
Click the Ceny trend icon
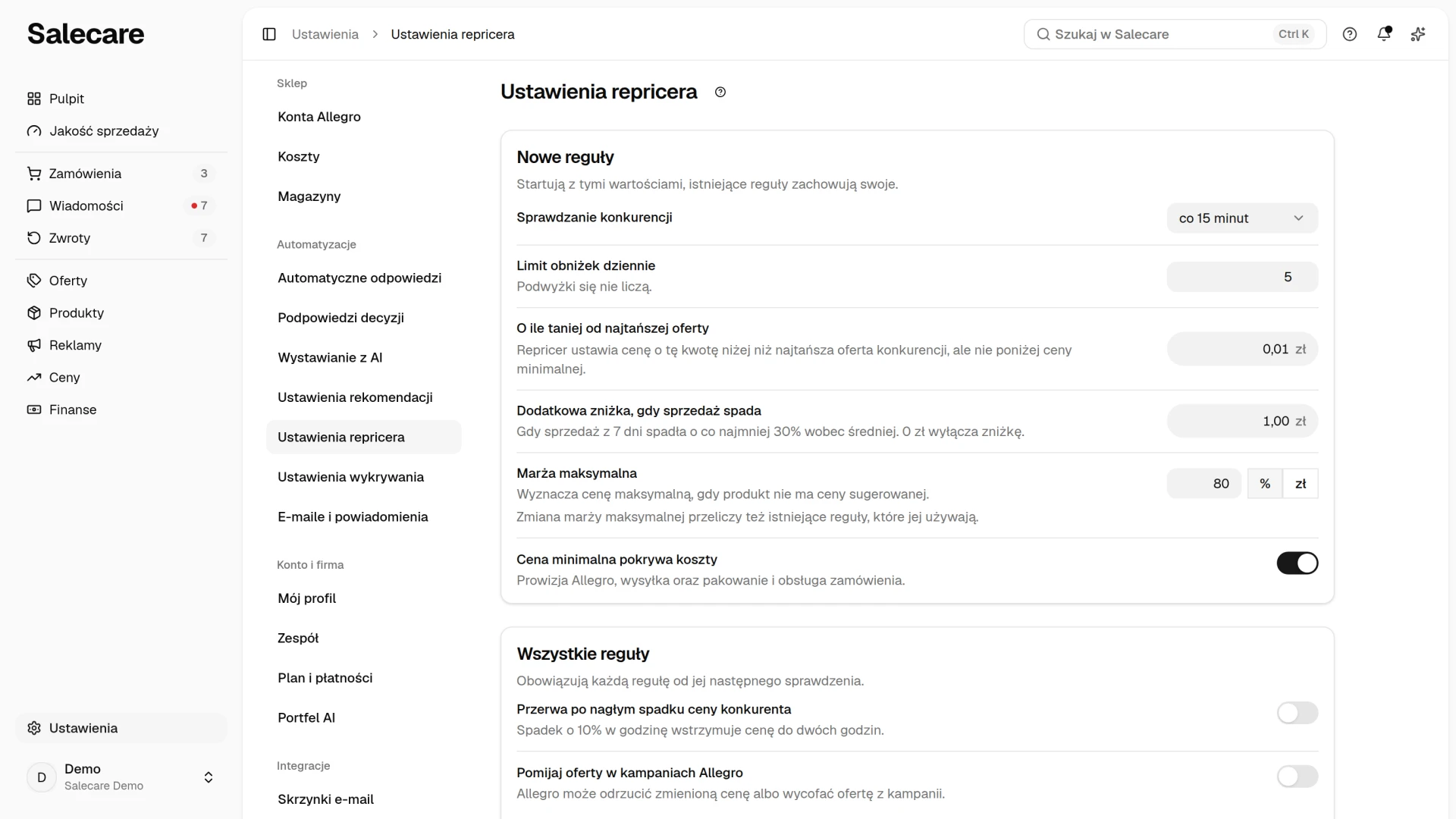click(x=34, y=378)
